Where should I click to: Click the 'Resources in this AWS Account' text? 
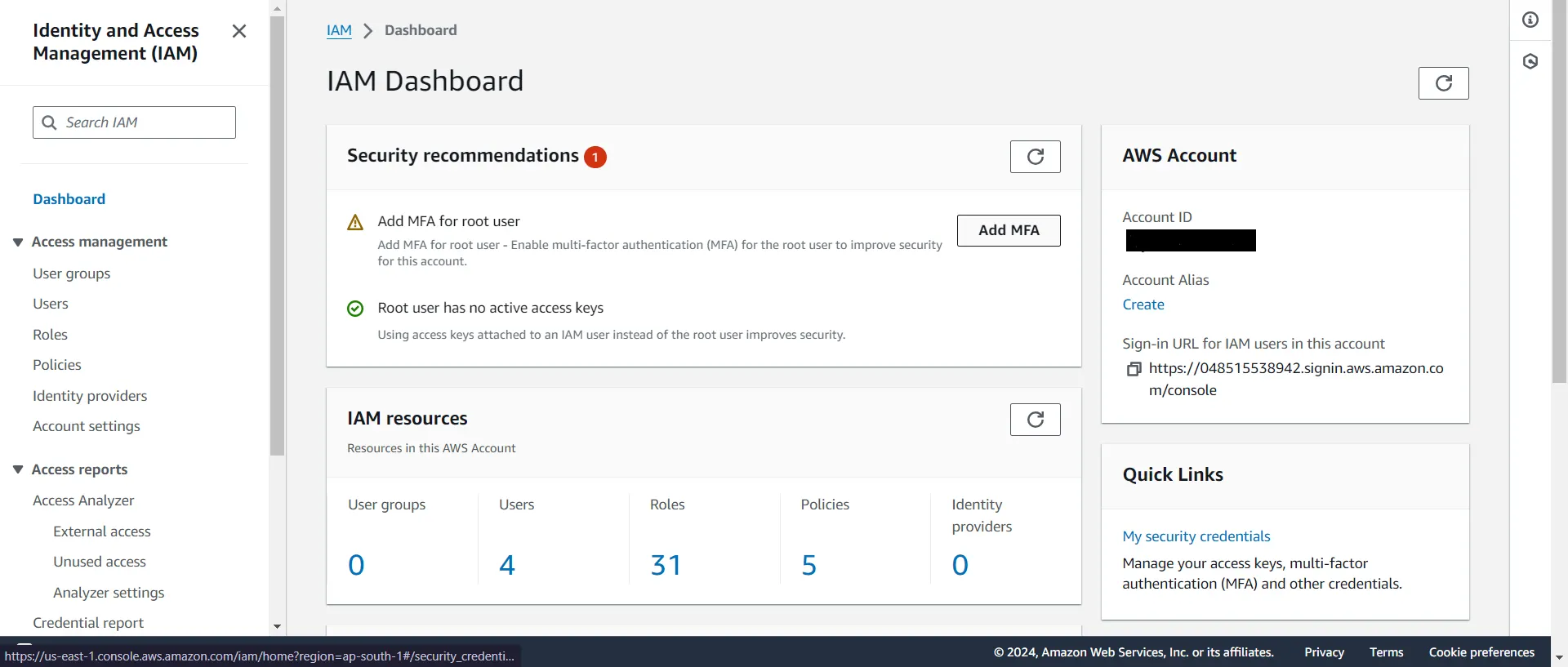[431, 448]
